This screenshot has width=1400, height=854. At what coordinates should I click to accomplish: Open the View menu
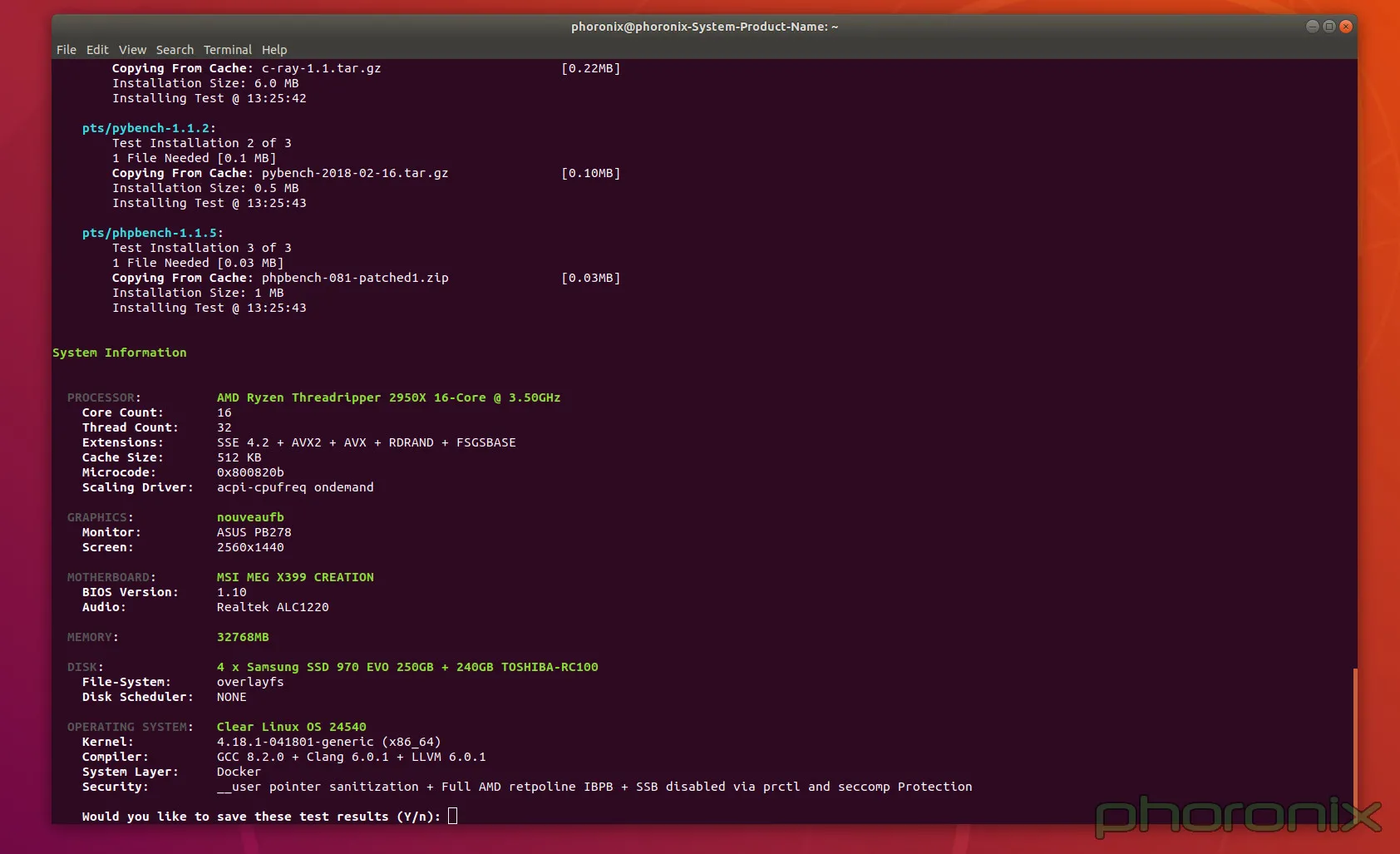[132, 50]
